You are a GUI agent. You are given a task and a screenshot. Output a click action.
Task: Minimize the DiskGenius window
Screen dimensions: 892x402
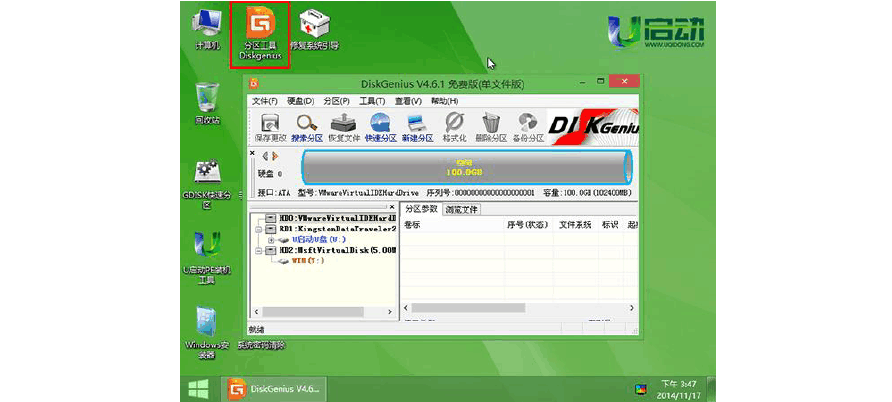click(x=584, y=81)
